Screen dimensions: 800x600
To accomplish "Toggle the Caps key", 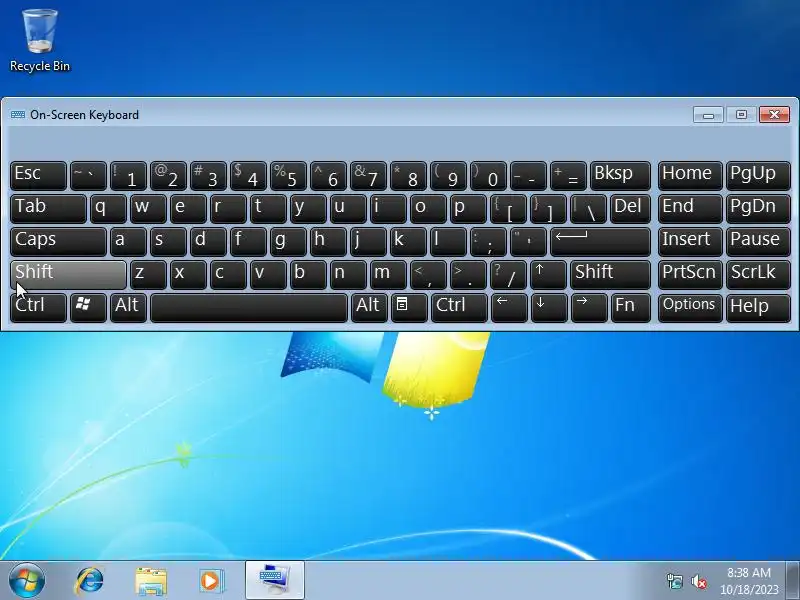I will click(x=58, y=242).
